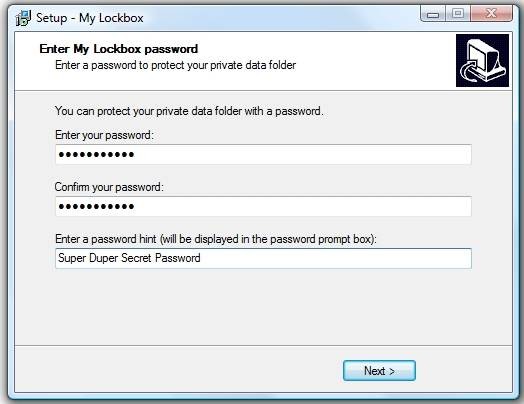Image resolution: width=524 pixels, height=404 pixels.
Task: Click the Super Duper Secret Password hint text
Action: click(129, 258)
